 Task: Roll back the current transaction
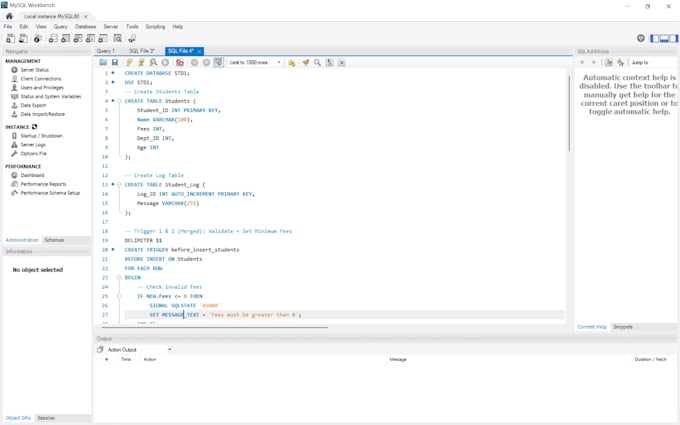[206, 62]
